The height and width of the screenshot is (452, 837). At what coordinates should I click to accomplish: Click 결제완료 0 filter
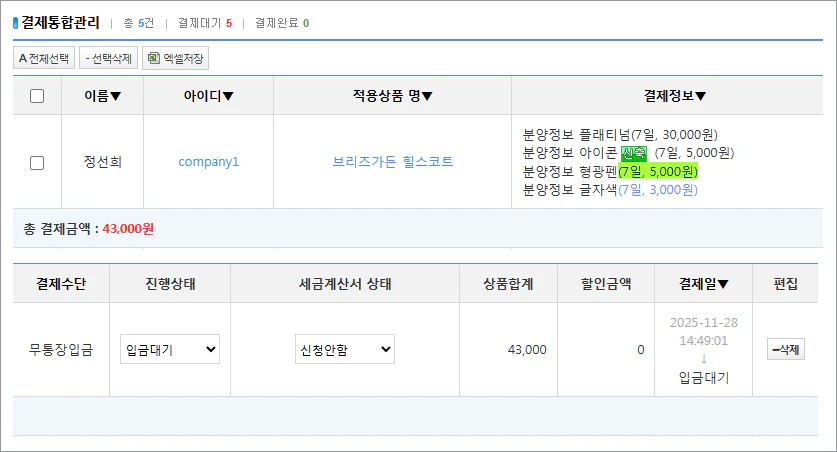(x=282, y=23)
